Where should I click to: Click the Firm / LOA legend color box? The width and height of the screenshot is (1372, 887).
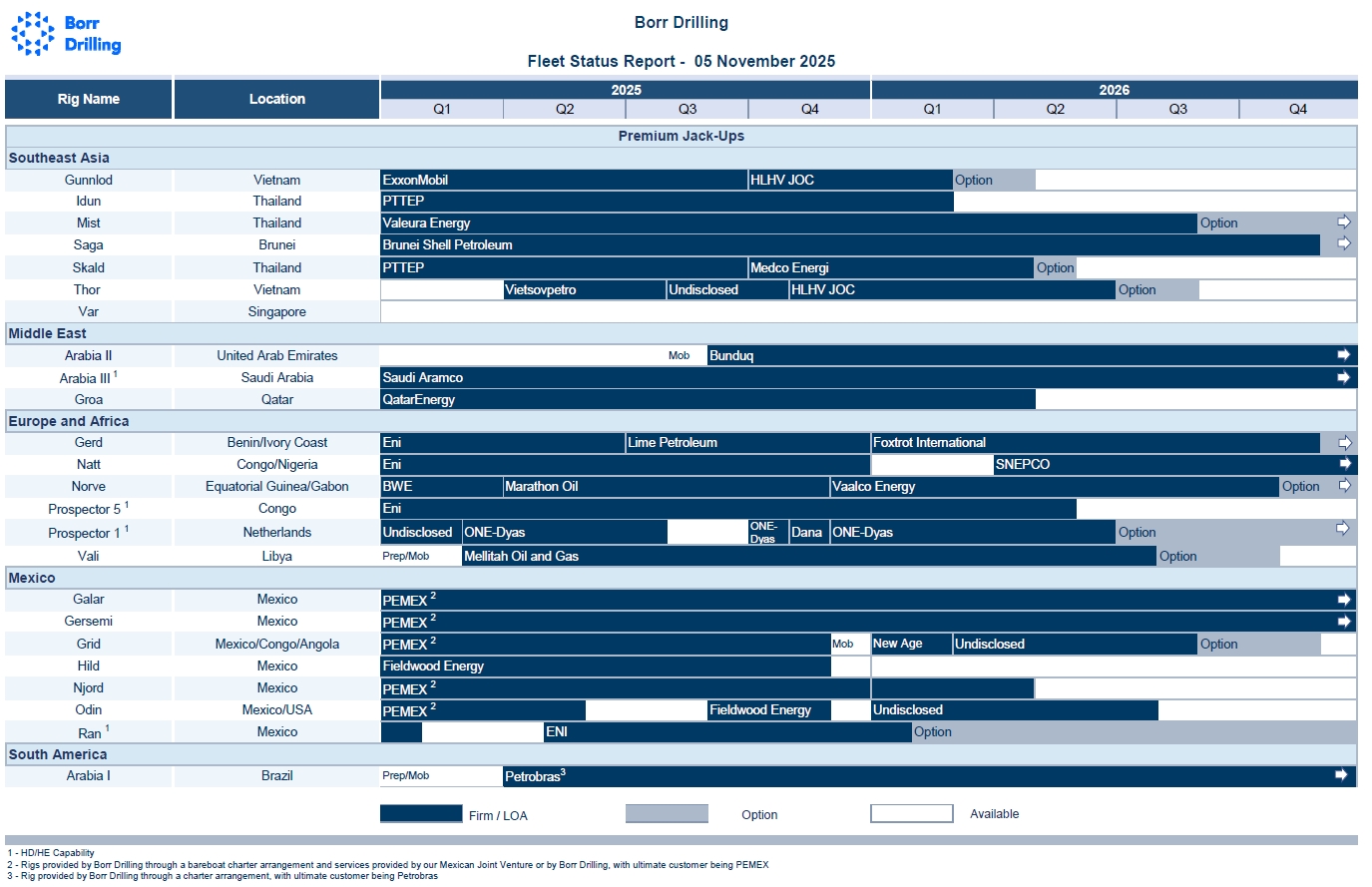click(x=421, y=814)
